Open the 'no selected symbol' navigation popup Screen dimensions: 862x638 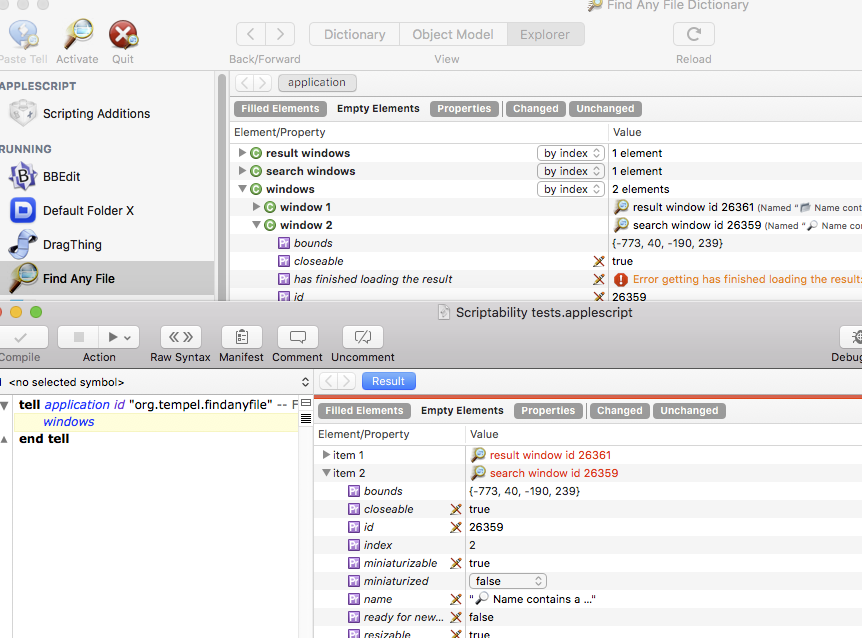coord(155,382)
